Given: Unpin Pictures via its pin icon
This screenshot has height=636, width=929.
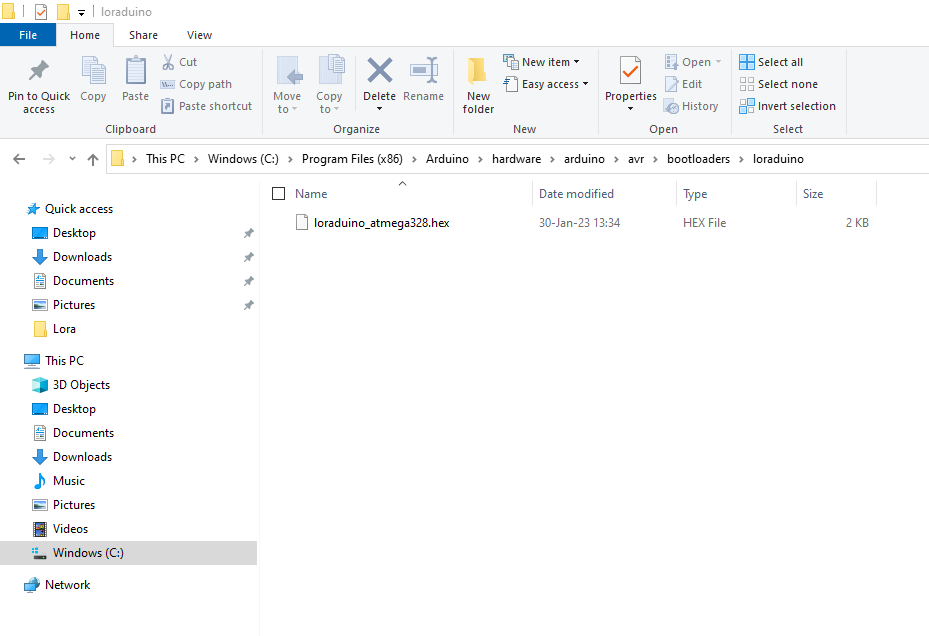Looking at the screenshot, I should tap(249, 305).
